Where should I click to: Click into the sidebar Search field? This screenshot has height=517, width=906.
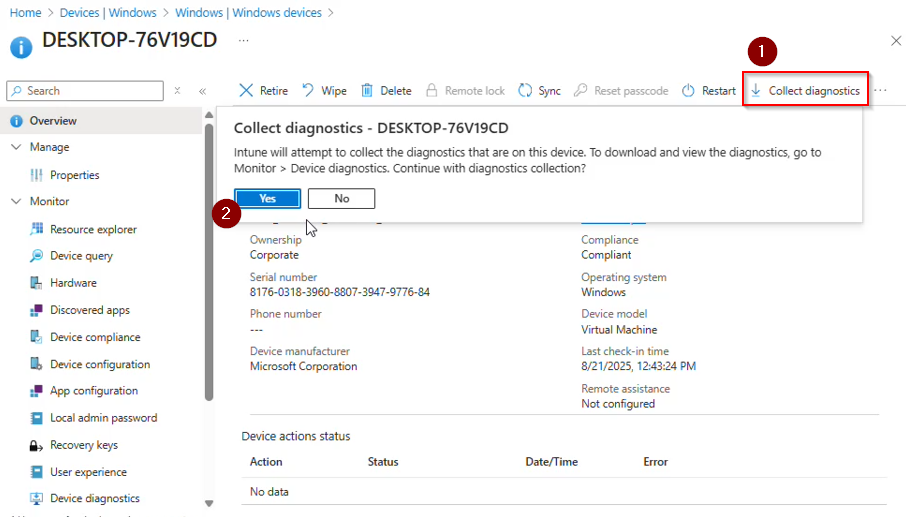[x=90, y=91]
